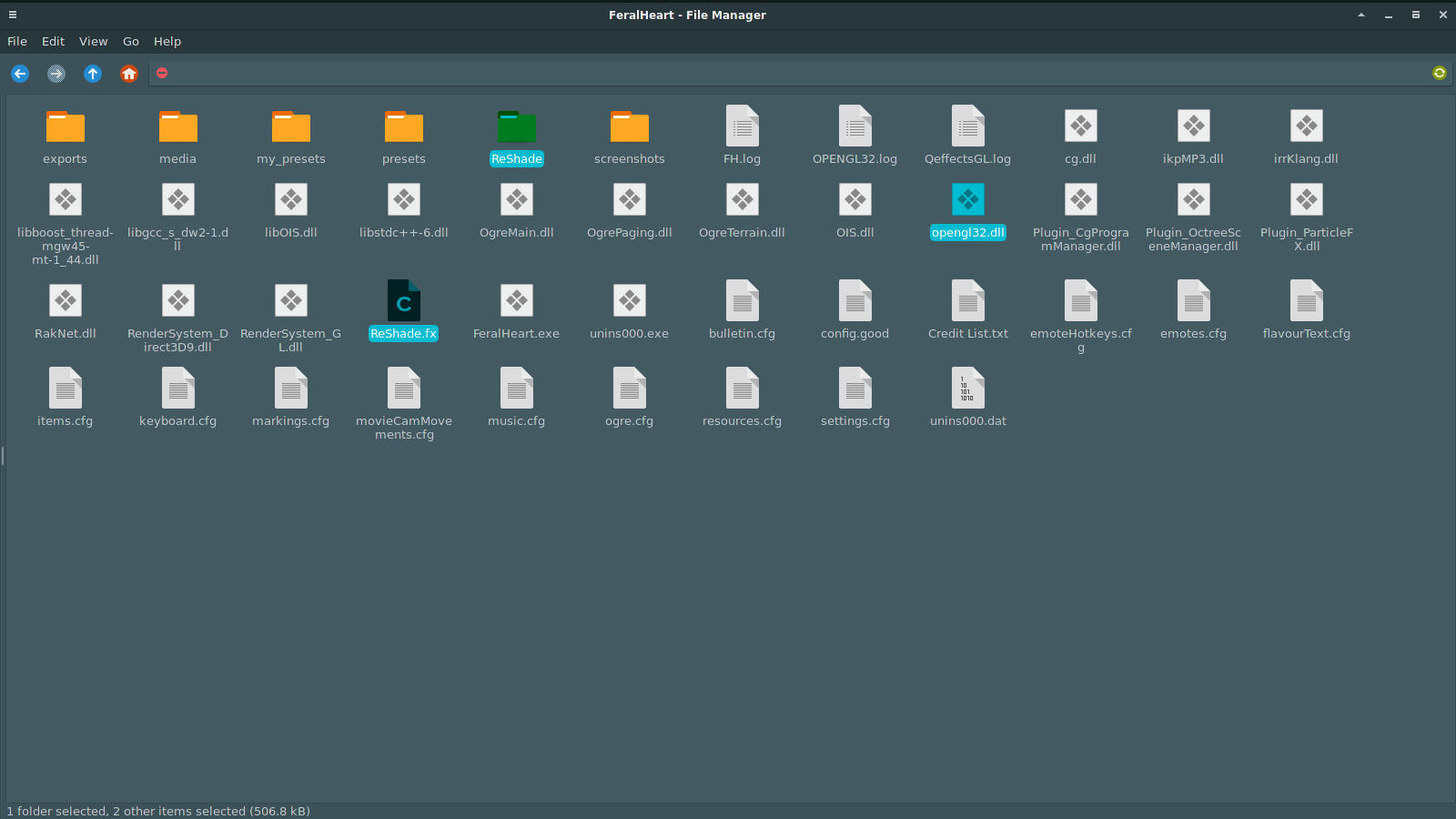1456x819 pixels.
Task: Click the libgcc_s_dw2-1.dll file name
Action: [x=178, y=239]
